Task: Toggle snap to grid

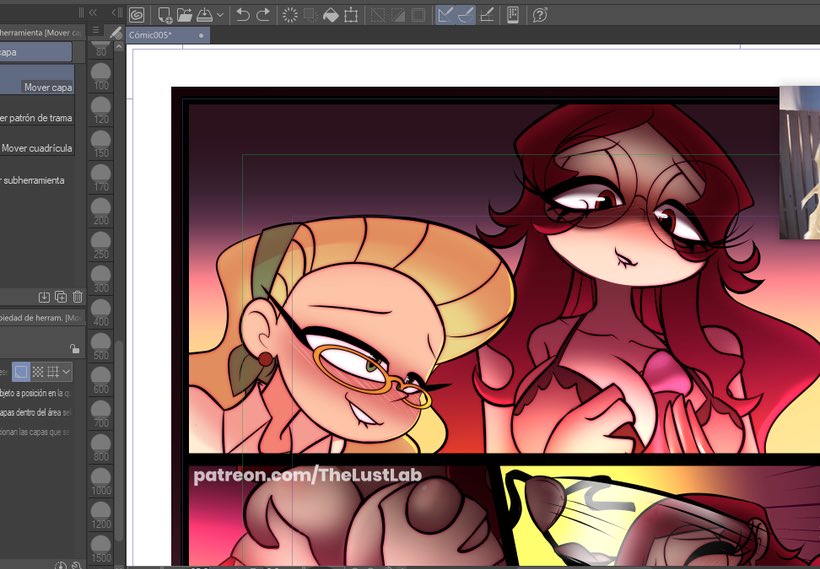Action: coord(486,15)
